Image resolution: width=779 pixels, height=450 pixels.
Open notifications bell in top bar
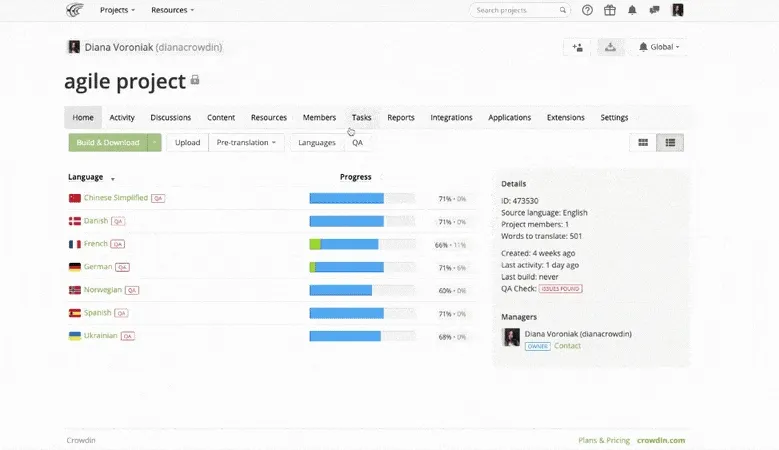point(632,10)
